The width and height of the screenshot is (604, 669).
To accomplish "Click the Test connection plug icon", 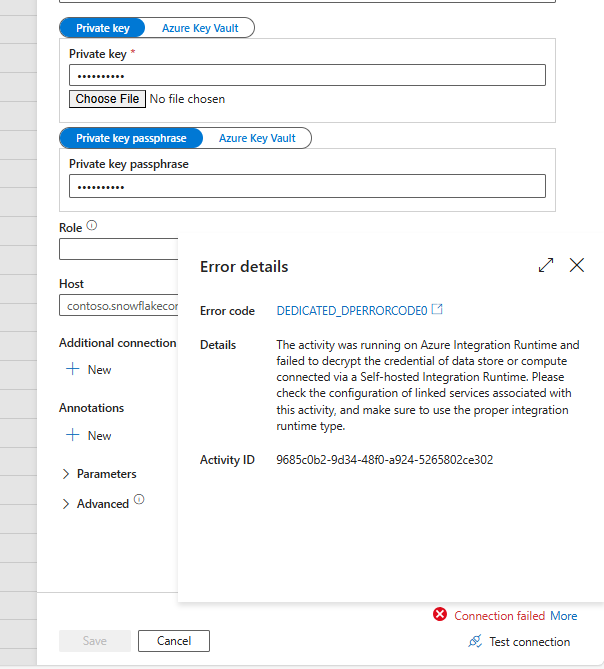I will pos(475,641).
